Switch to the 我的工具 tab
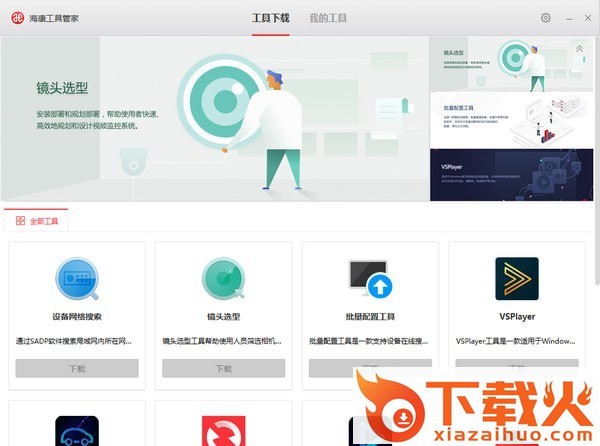Screen dimensions: 600x446 click(328, 18)
